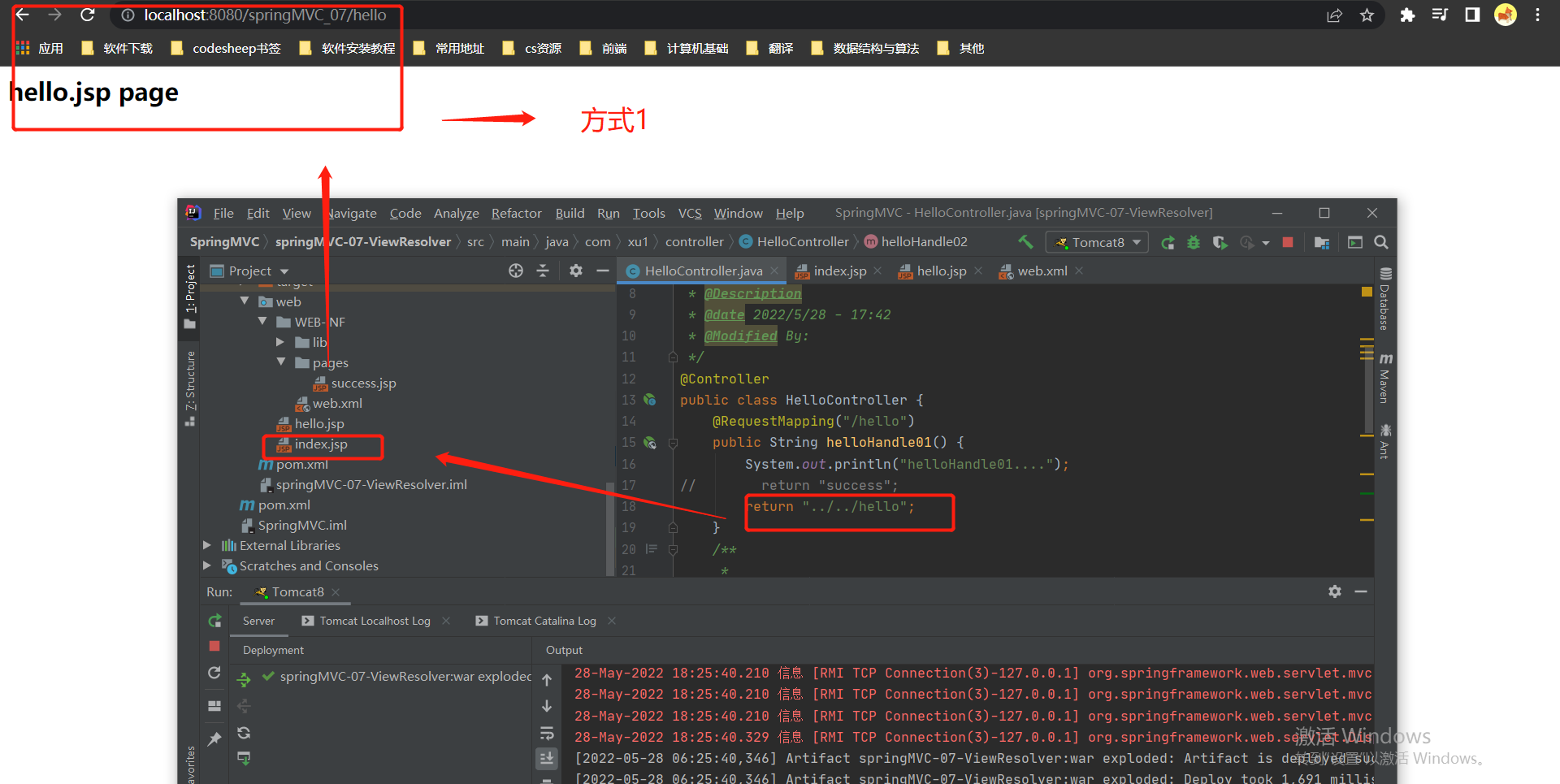Open the VCS menu

[x=690, y=213]
